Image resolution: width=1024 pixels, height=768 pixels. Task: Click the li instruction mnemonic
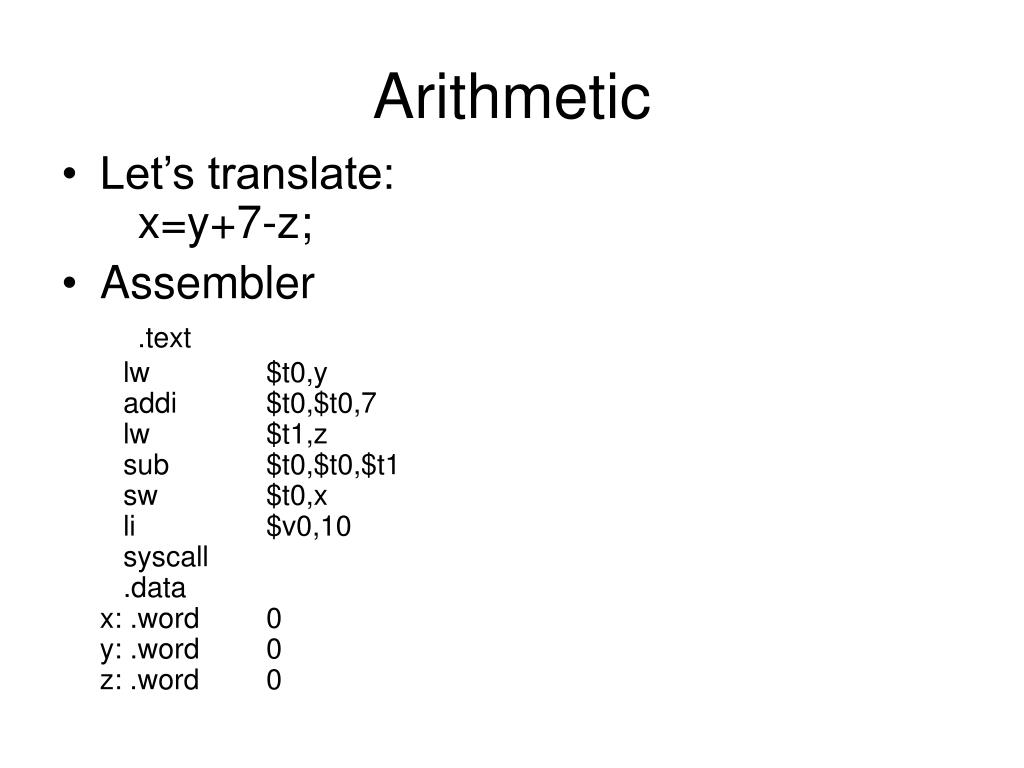click(129, 526)
